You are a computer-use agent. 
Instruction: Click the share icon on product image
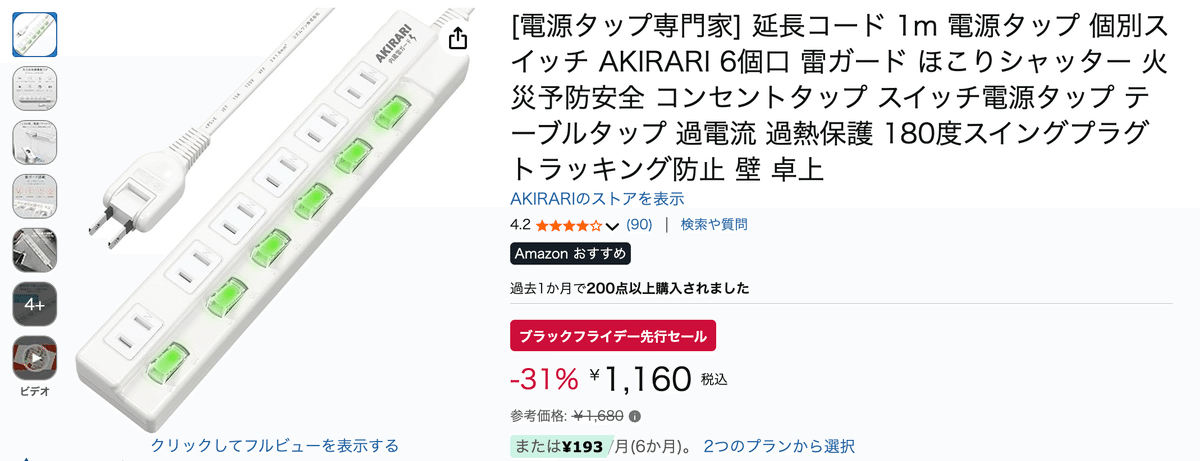pyautogui.click(x=458, y=39)
